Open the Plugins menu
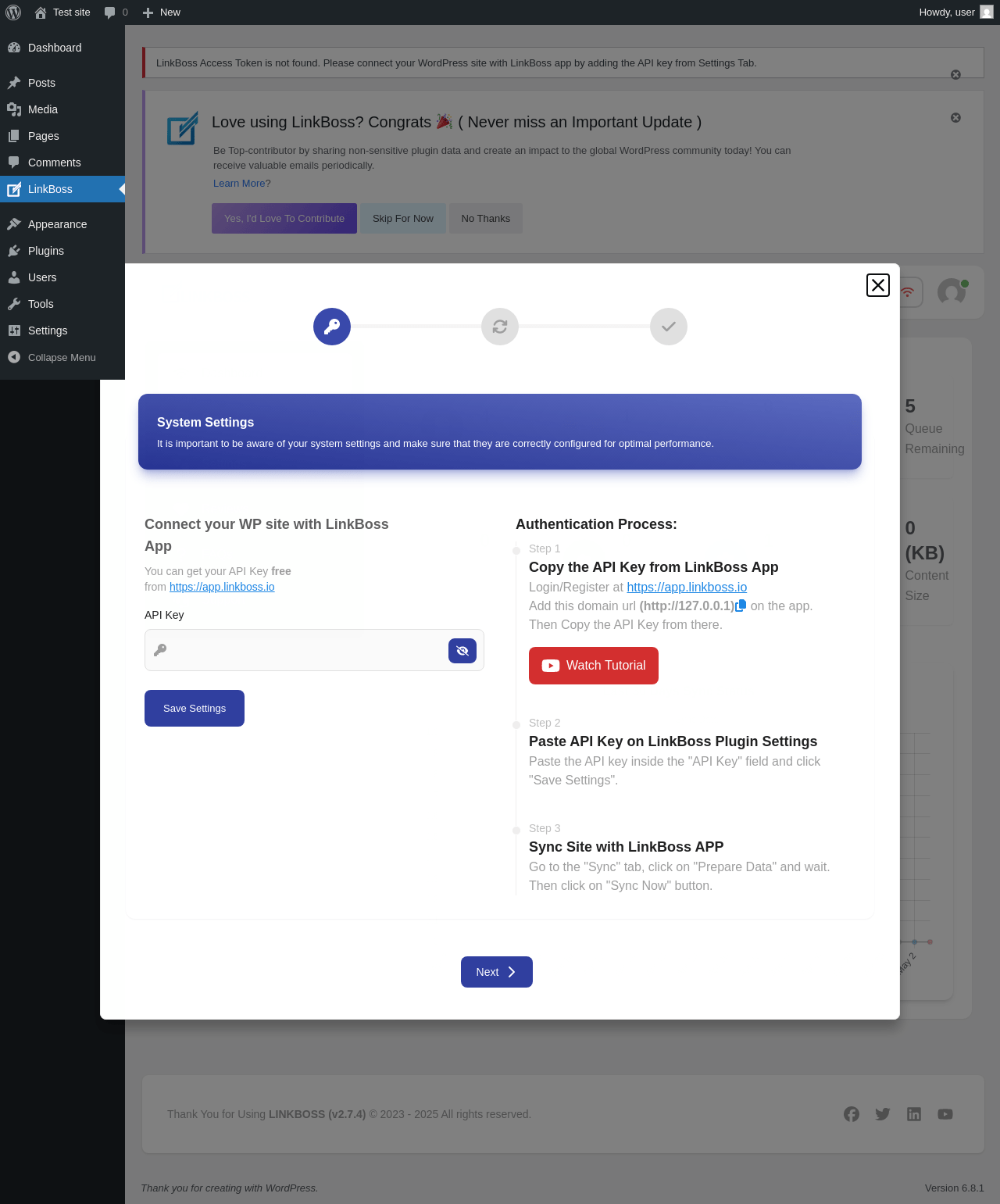The height and width of the screenshot is (1204, 1000). (62, 251)
